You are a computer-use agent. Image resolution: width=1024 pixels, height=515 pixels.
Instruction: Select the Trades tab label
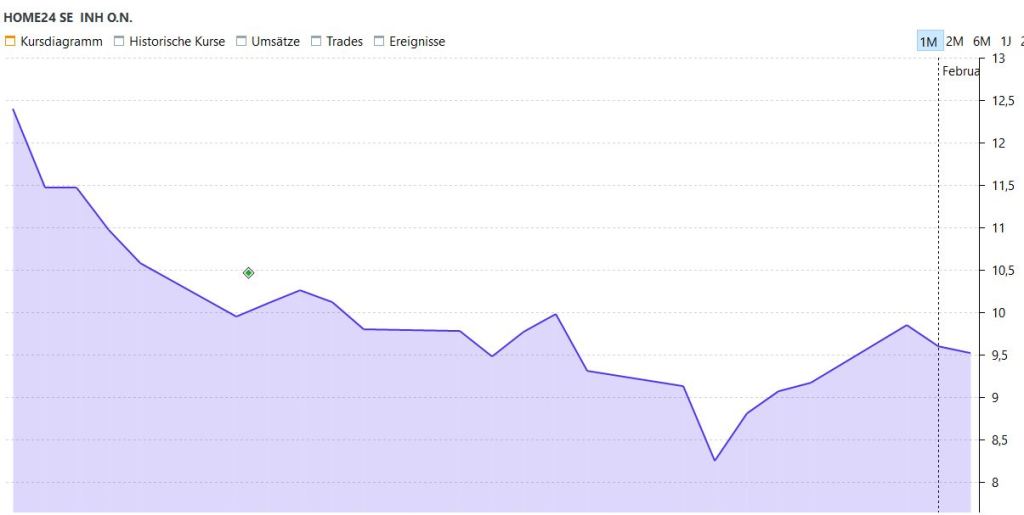pyautogui.click(x=344, y=41)
